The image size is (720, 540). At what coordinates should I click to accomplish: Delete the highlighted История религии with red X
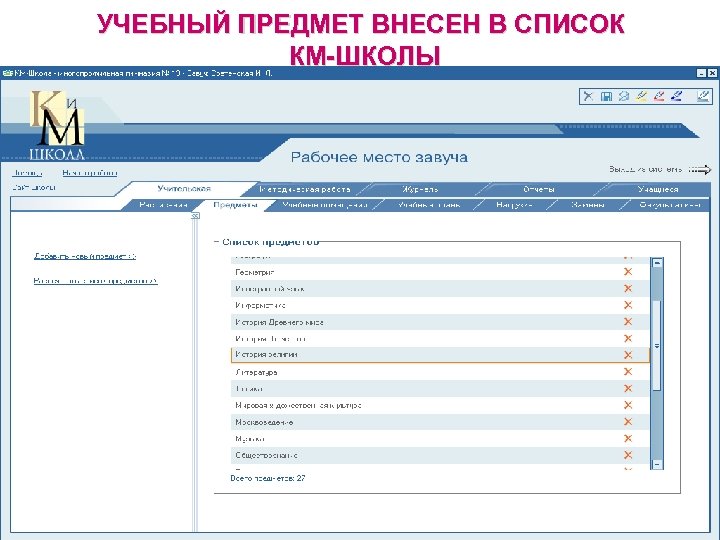[628, 355]
